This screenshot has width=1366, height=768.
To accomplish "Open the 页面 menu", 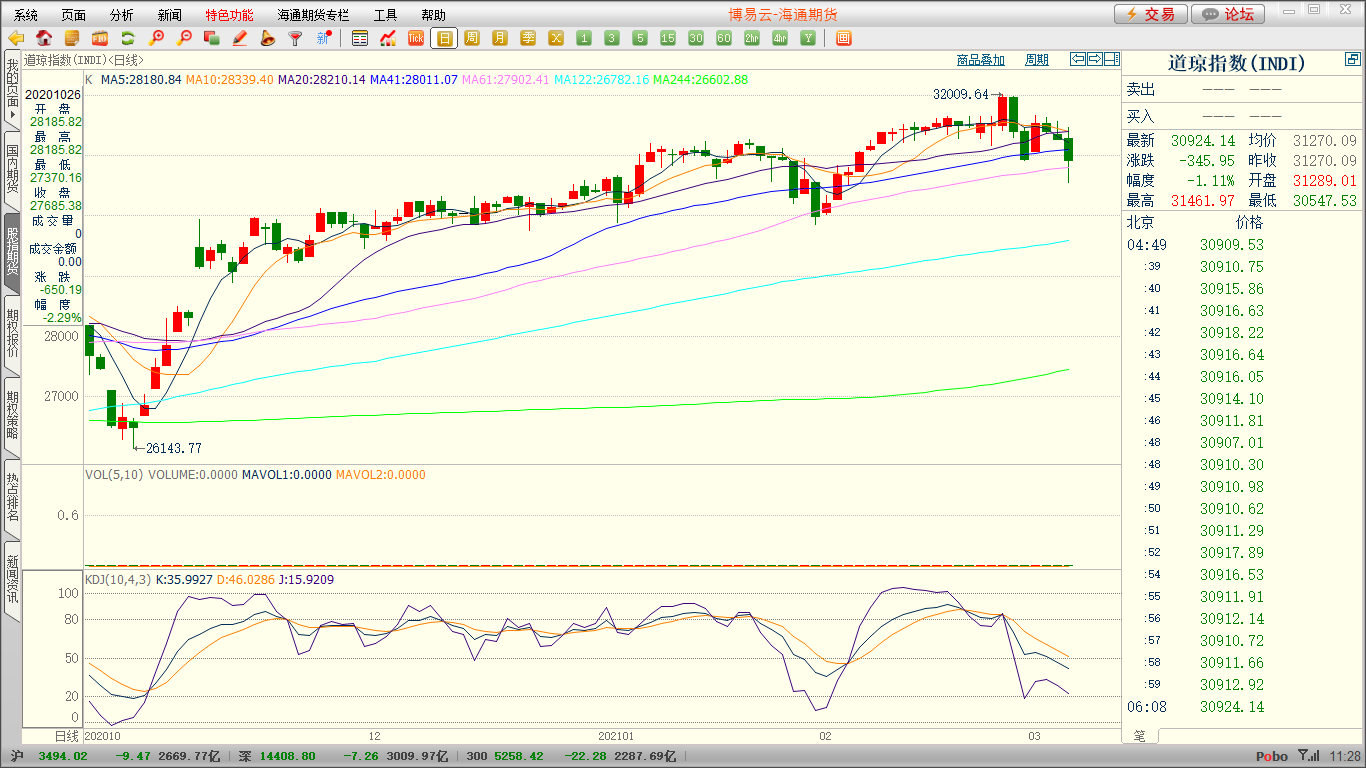I will [74, 15].
